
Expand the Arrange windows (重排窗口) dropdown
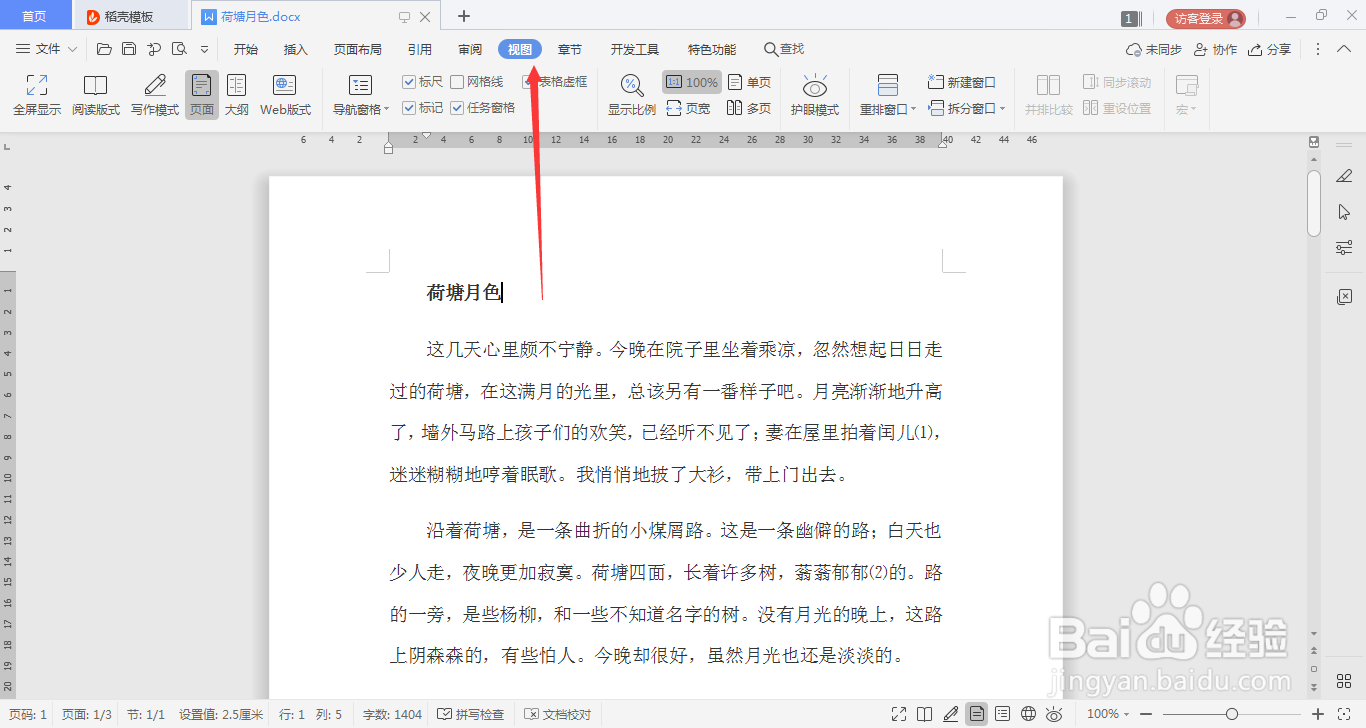[913, 110]
